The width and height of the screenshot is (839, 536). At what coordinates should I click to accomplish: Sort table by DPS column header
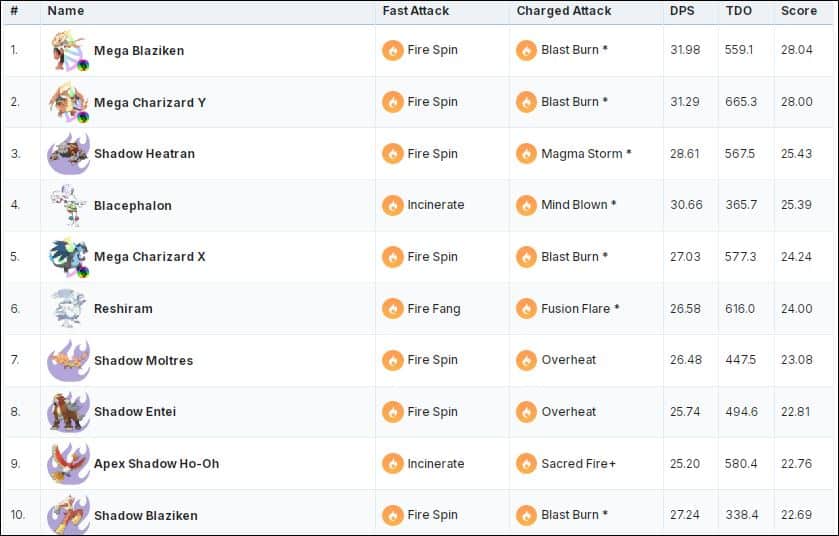681,11
